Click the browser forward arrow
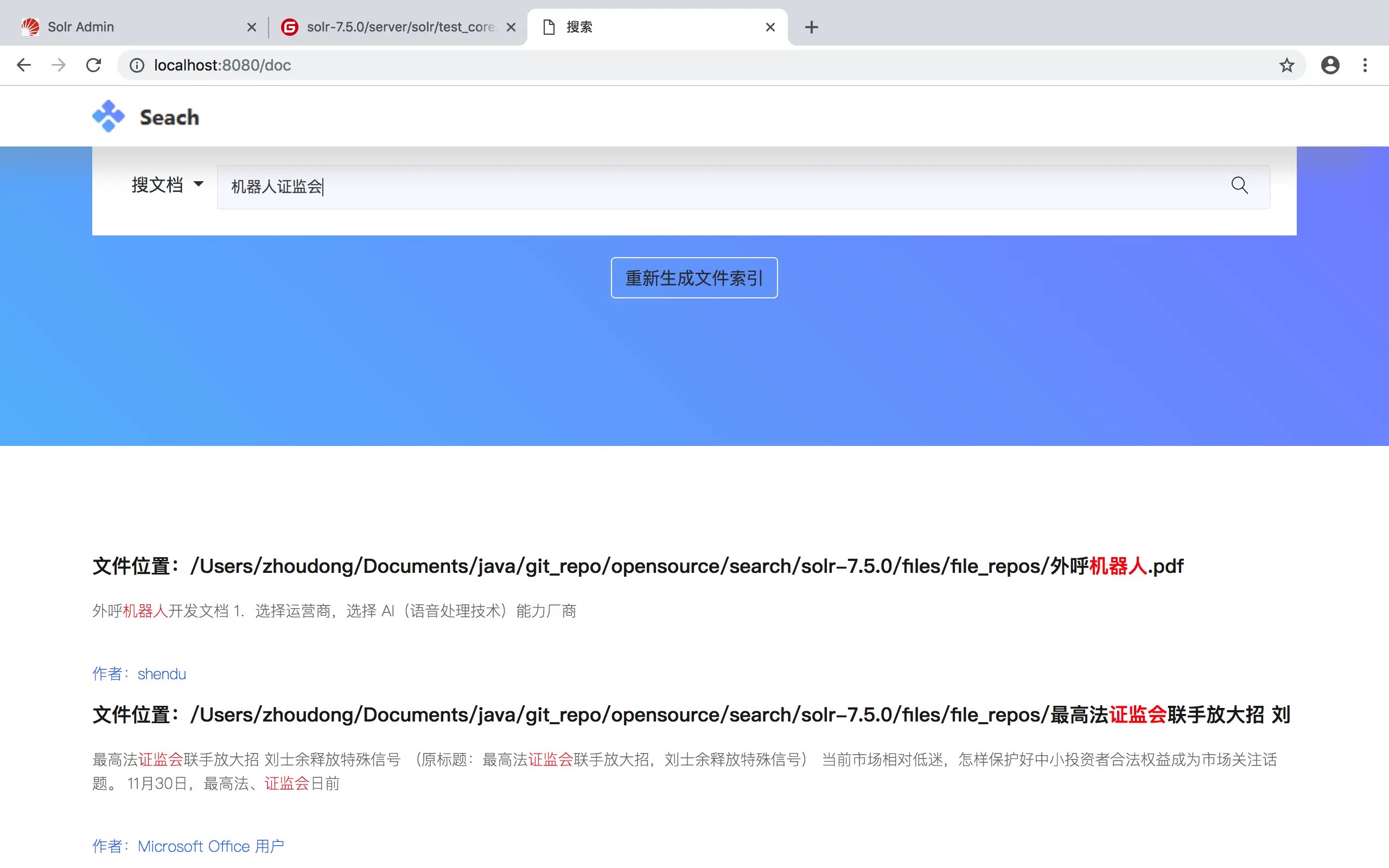The height and width of the screenshot is (868, 1389). coord(59,65)
